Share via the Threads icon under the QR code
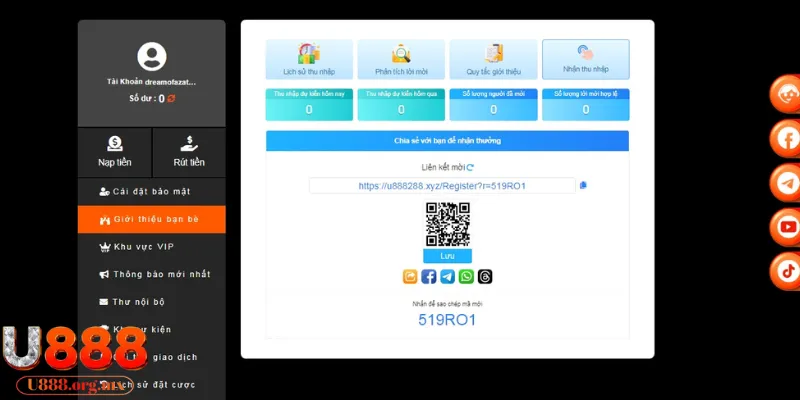The width and height of the screenshot is (800, 400). click(485, 277)
